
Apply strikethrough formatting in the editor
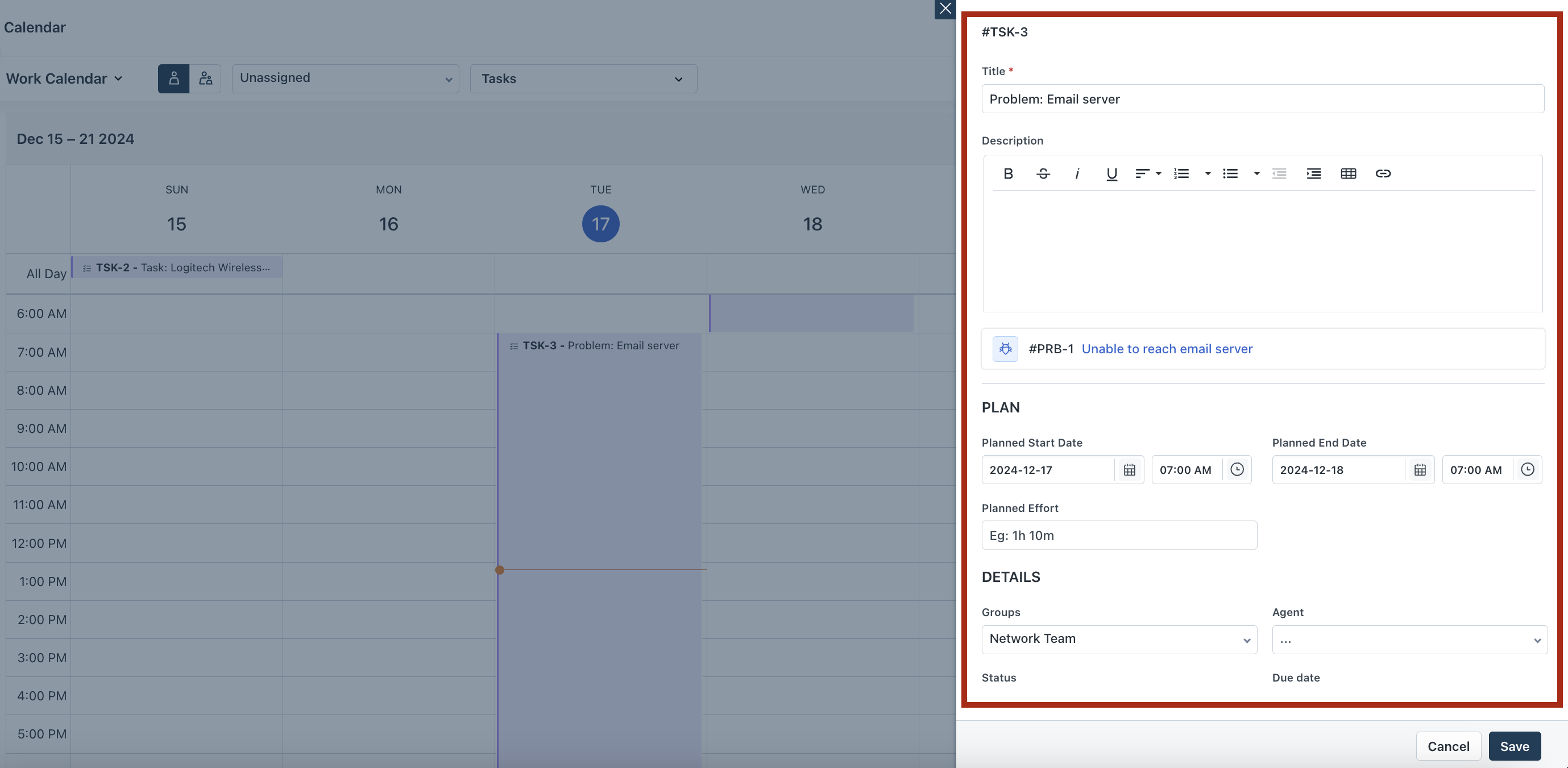point(1043,174)
